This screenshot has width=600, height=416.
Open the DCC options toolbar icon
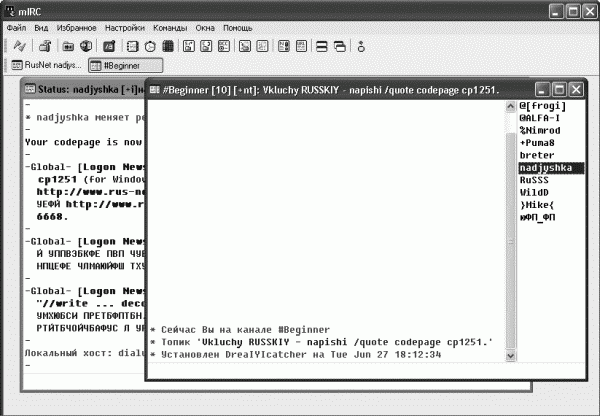[x=224, y=46]
